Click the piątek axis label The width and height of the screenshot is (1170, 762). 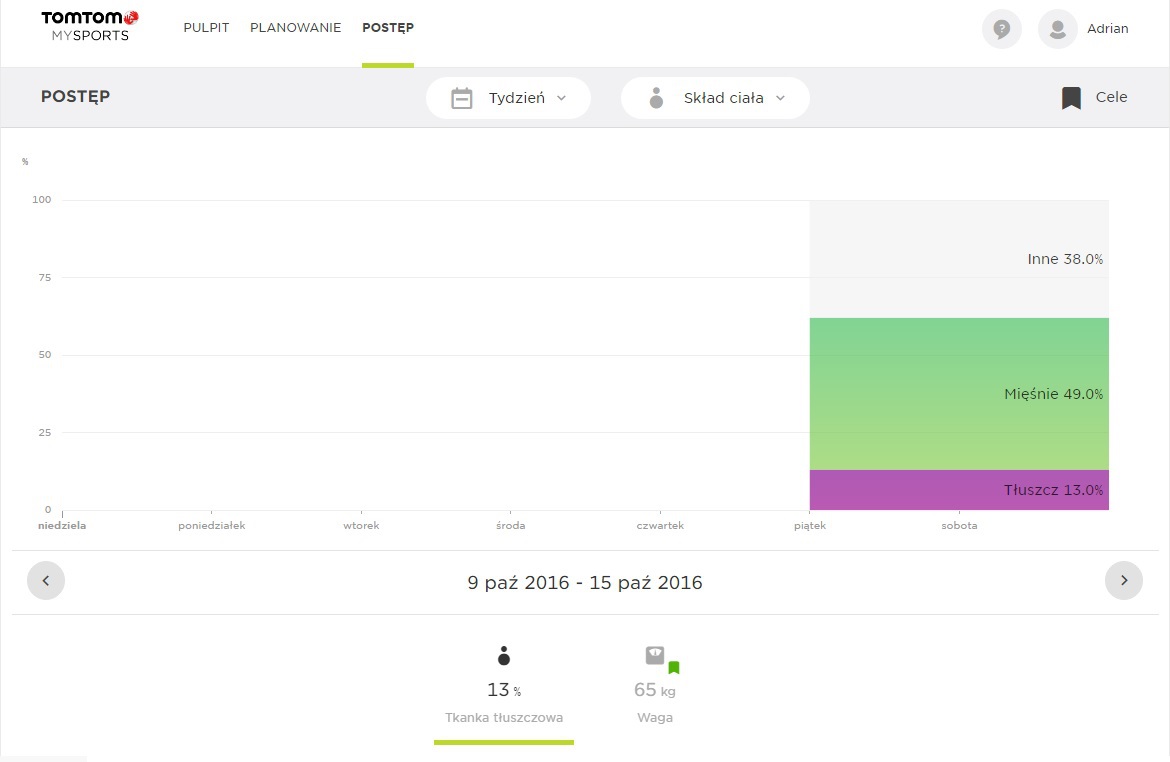pyautogui.click(x=810, y=525)
